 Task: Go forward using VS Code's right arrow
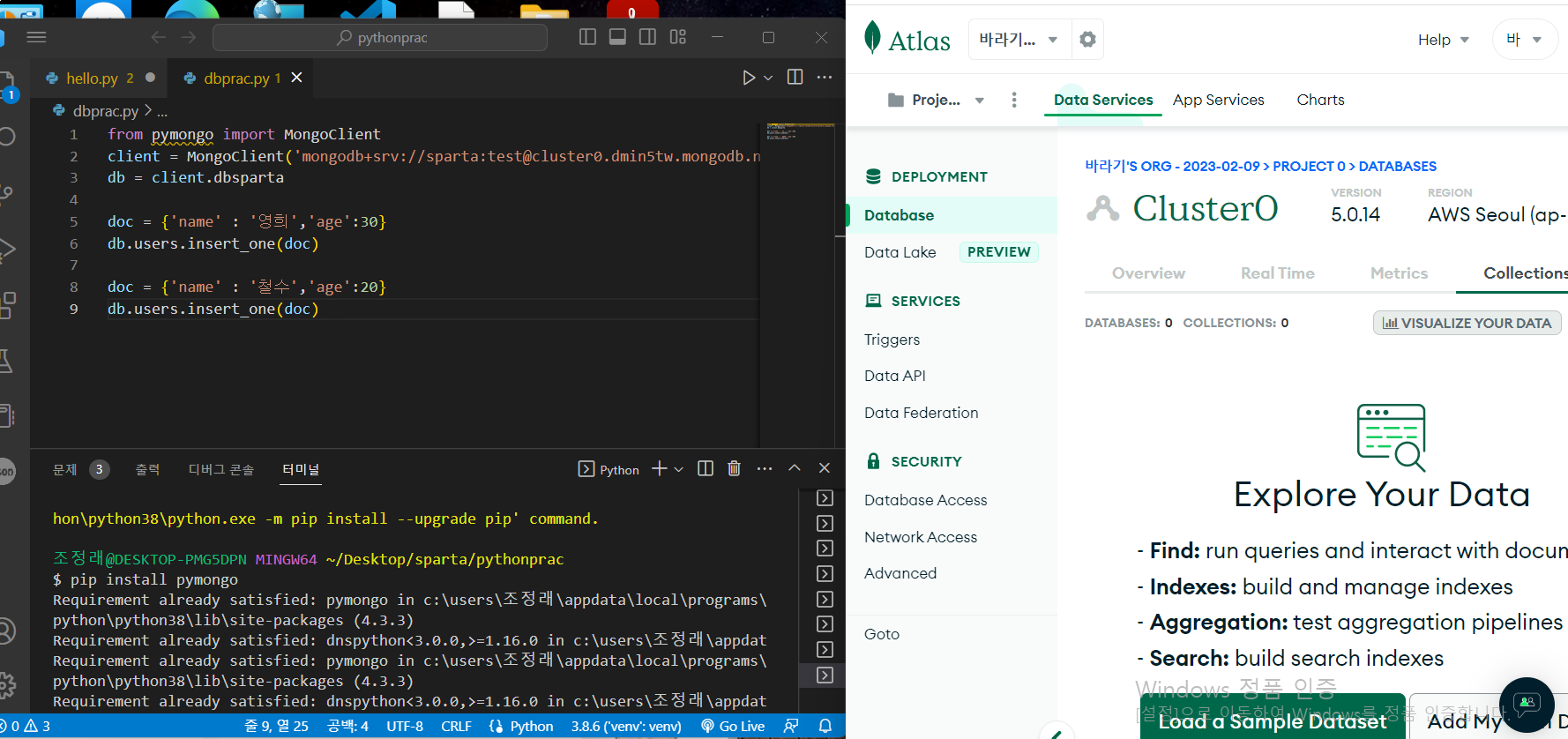pyautogui.click(x=189, y=37)
